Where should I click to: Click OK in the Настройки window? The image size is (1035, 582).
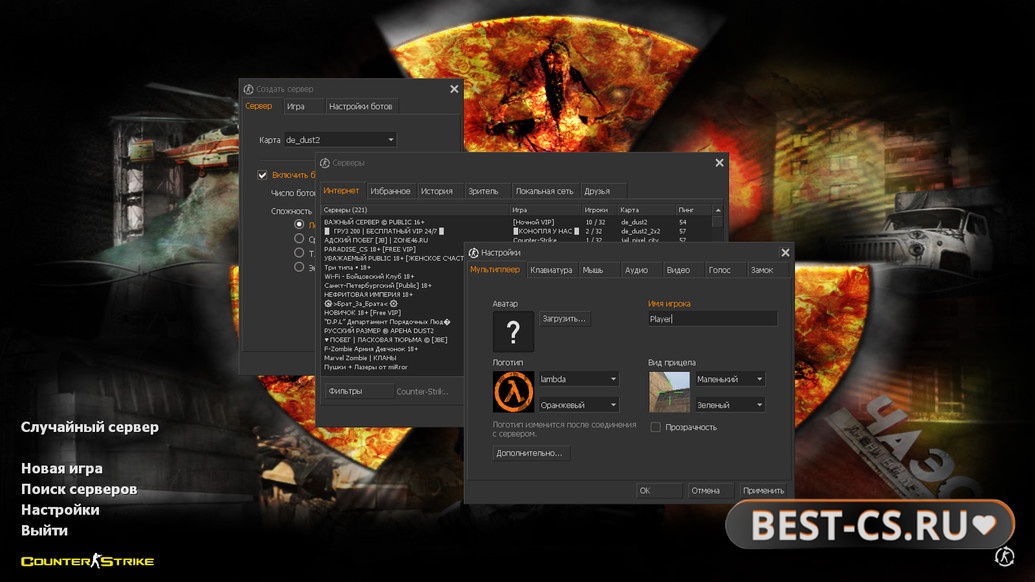[x=659, y=490]
